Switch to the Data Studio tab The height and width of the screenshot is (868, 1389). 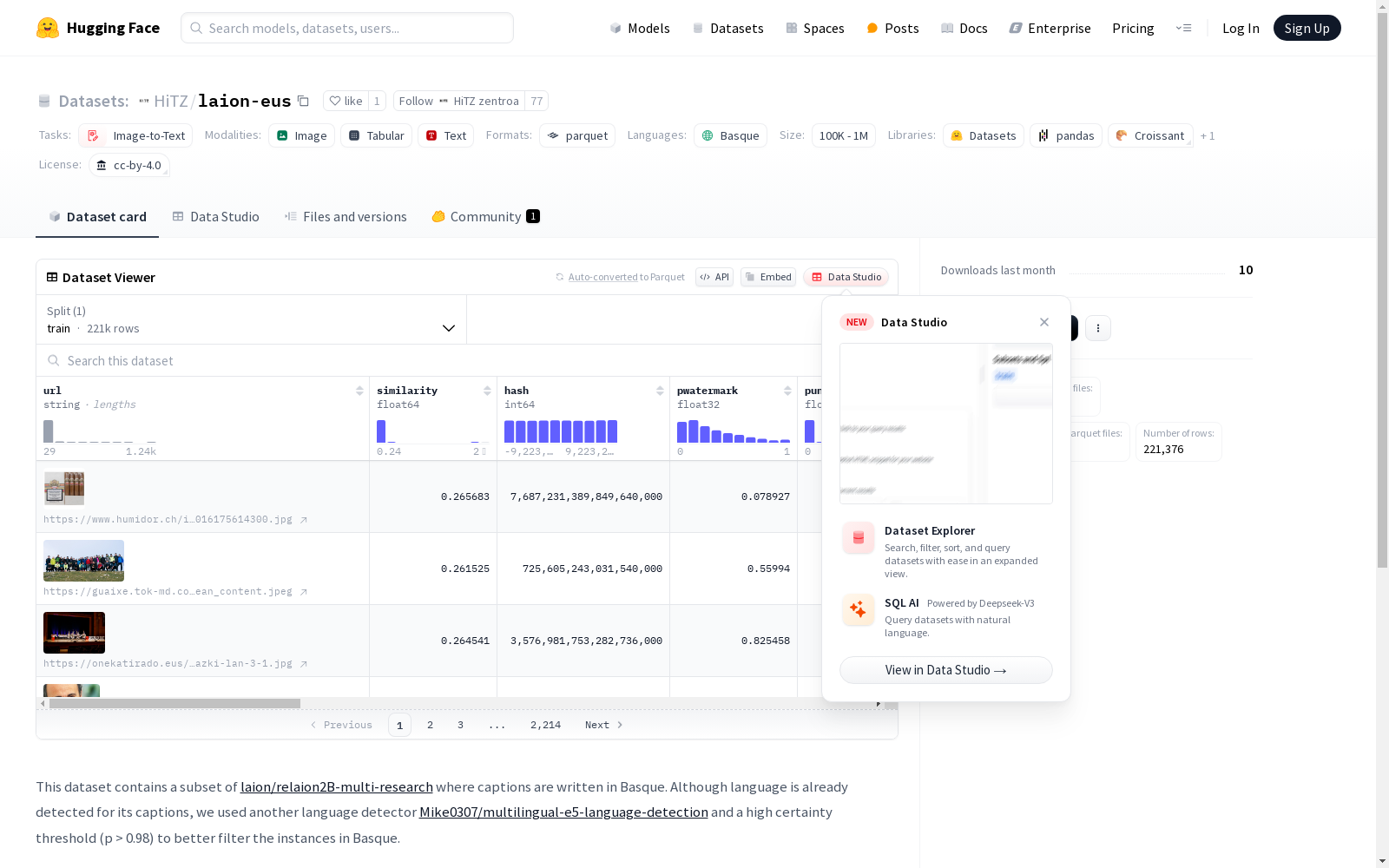coord(216,217)
